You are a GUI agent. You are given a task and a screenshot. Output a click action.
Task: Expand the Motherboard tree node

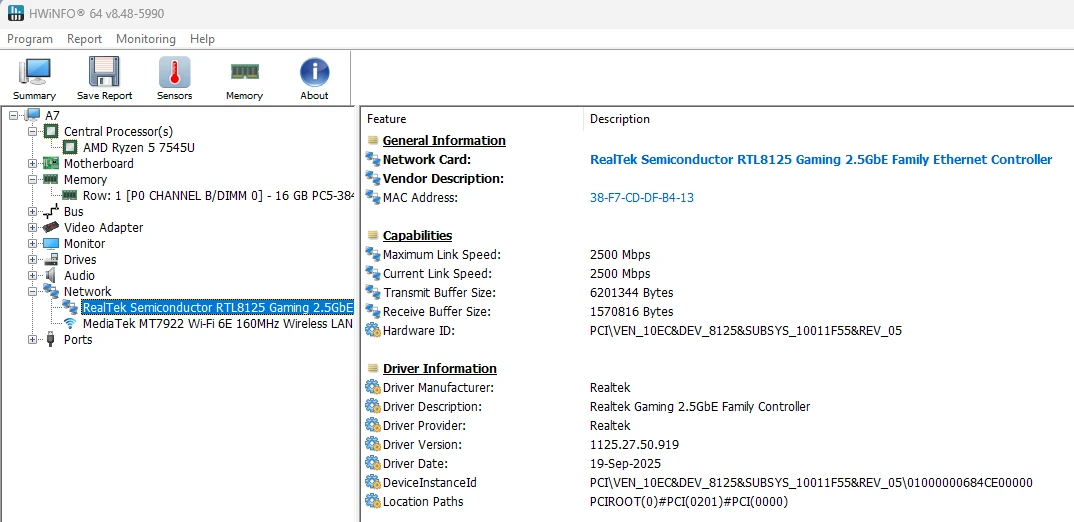tap(32, 163)
